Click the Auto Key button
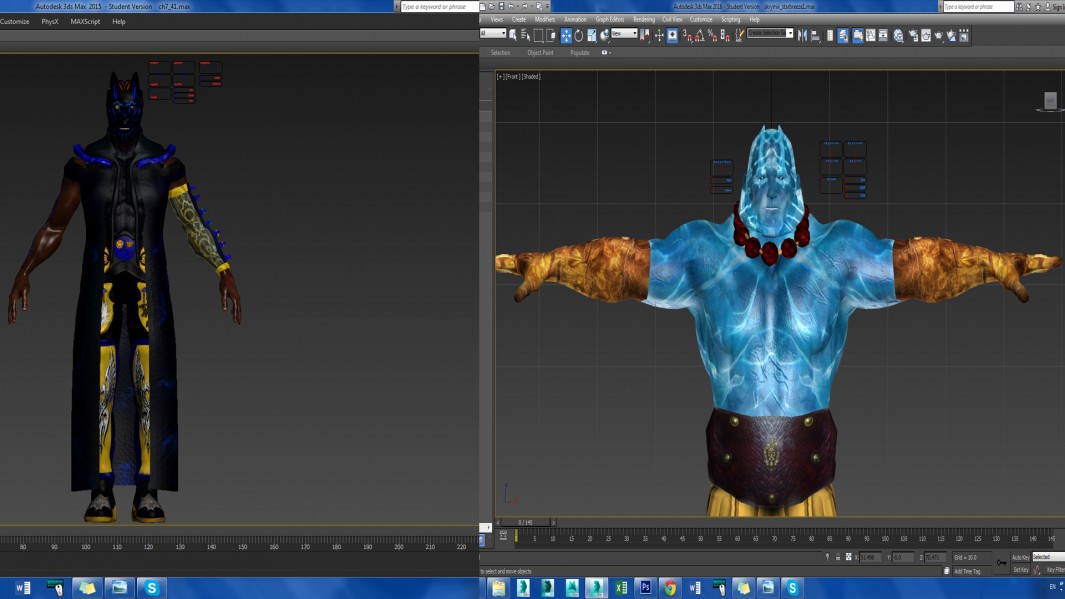The image size is (1065, 599). tap(1021, 558)
